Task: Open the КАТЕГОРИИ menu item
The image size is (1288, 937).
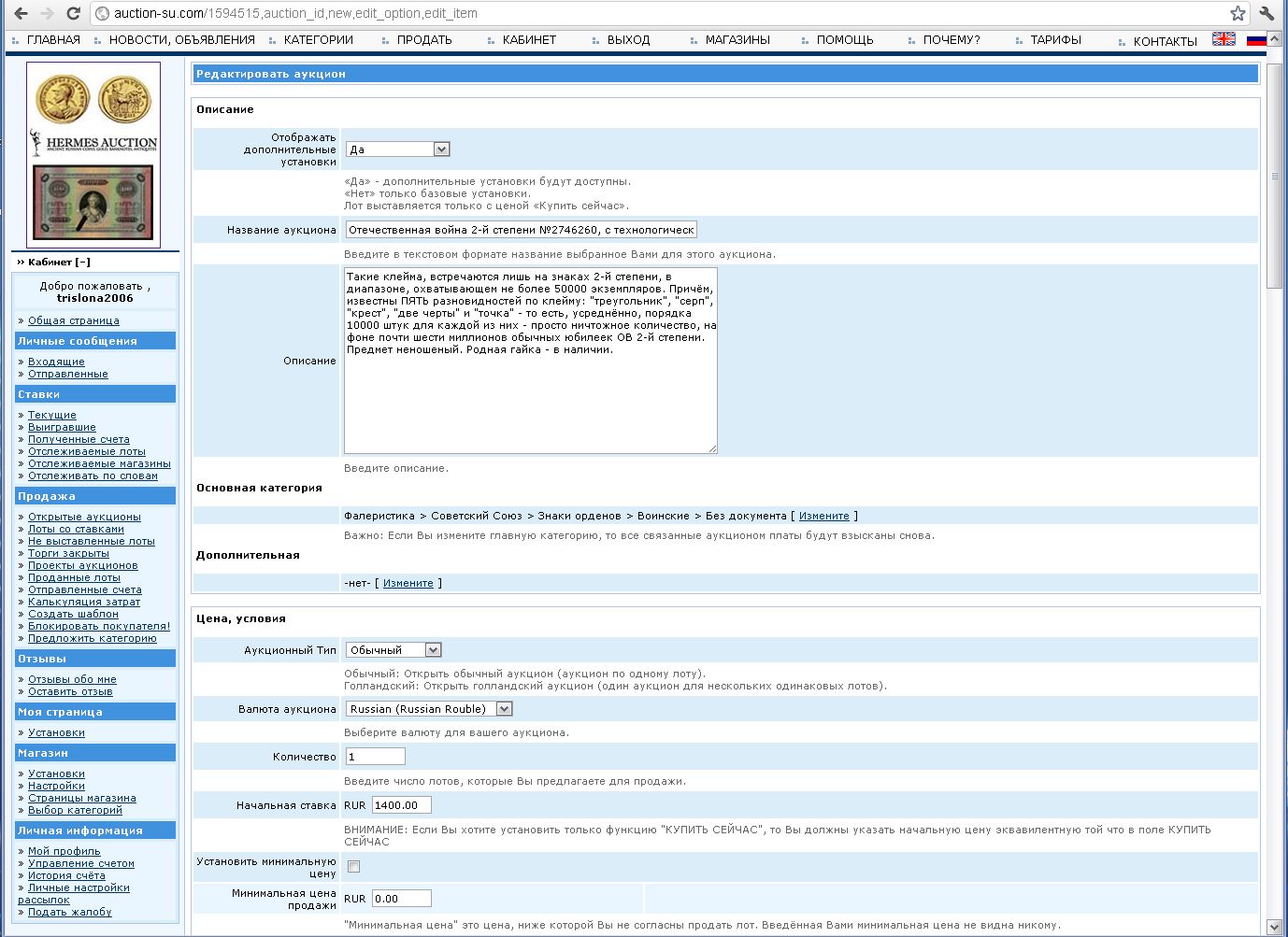Action: point(318,40)
